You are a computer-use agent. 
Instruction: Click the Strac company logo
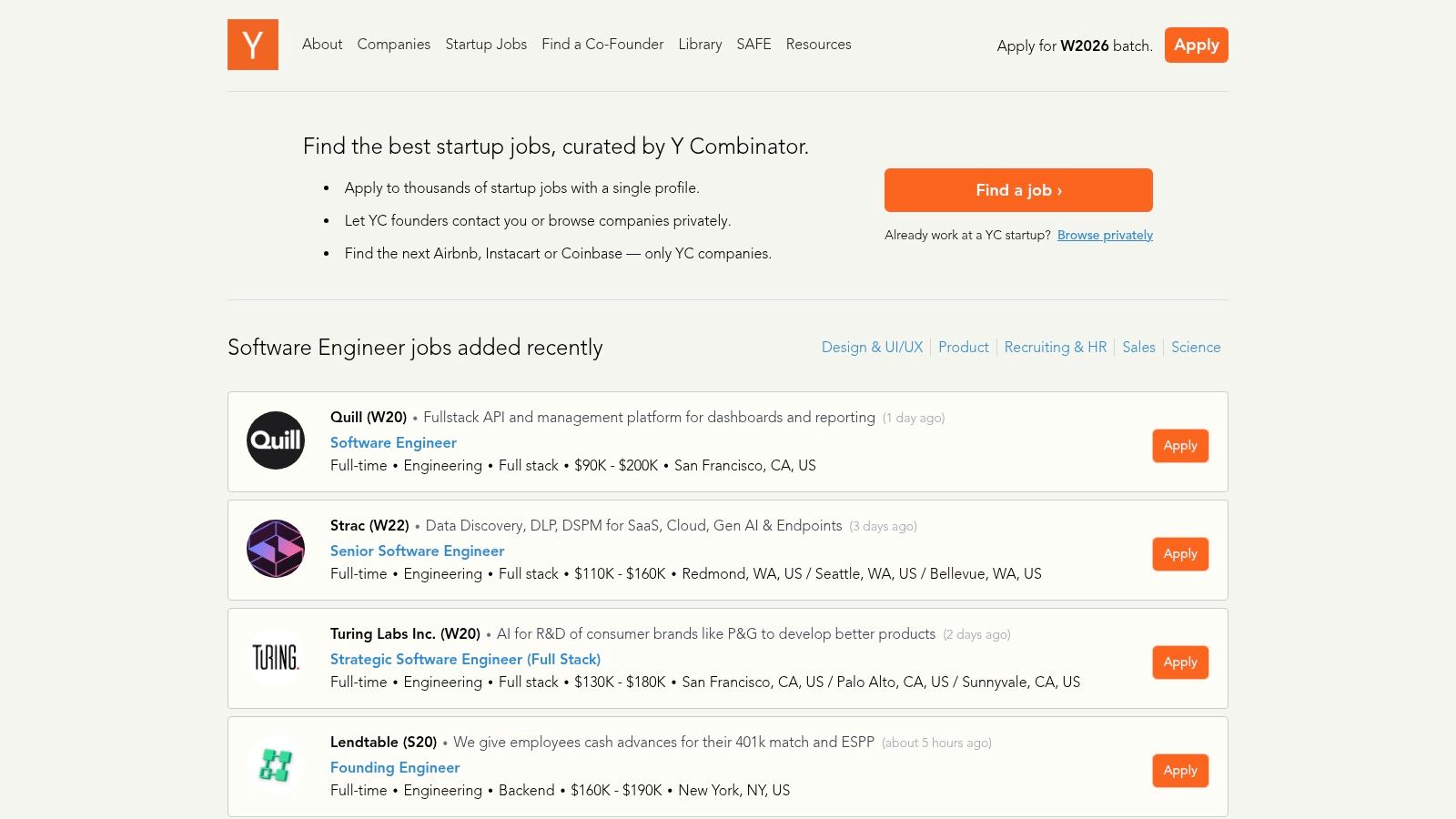coord(276,549)
